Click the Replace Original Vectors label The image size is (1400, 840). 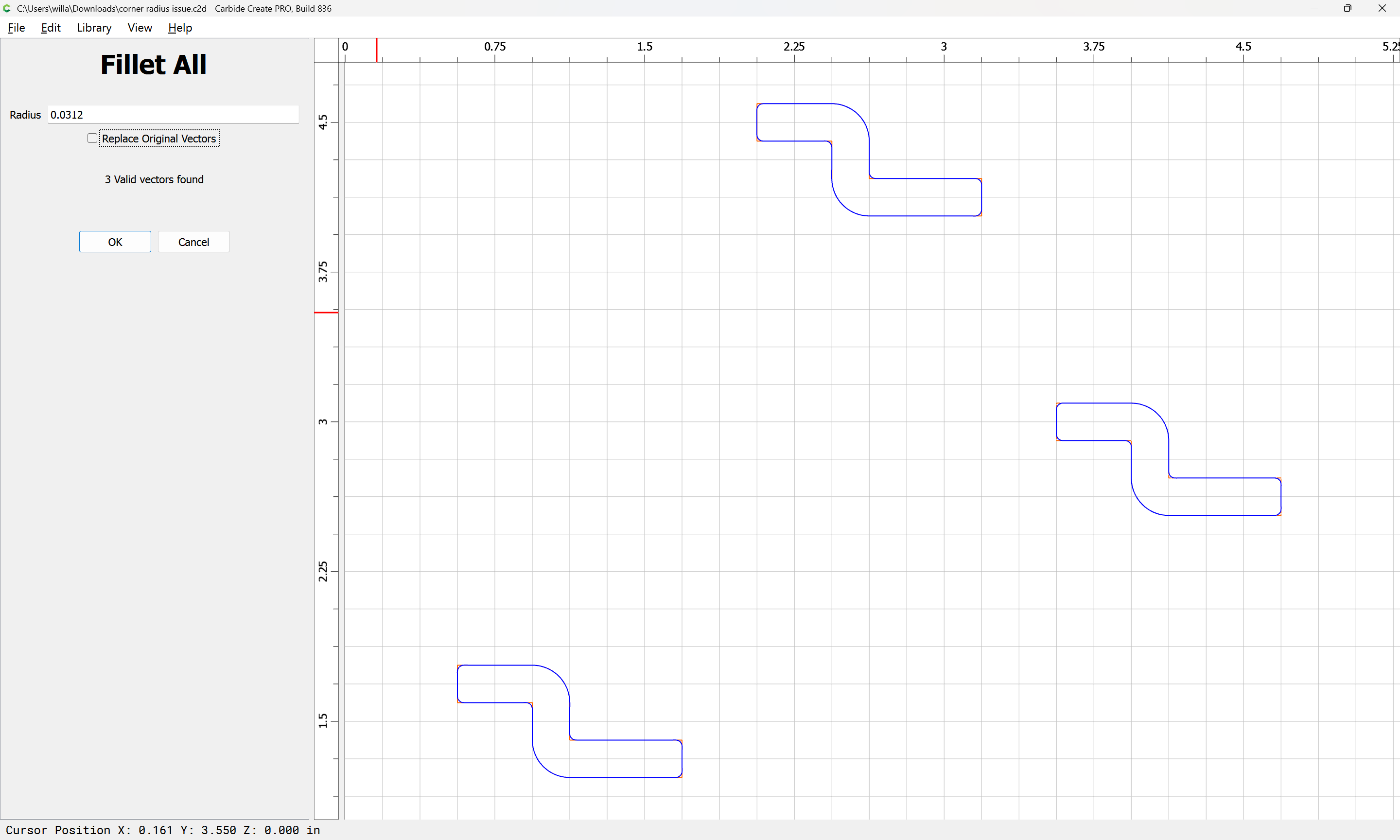(159, 139)
